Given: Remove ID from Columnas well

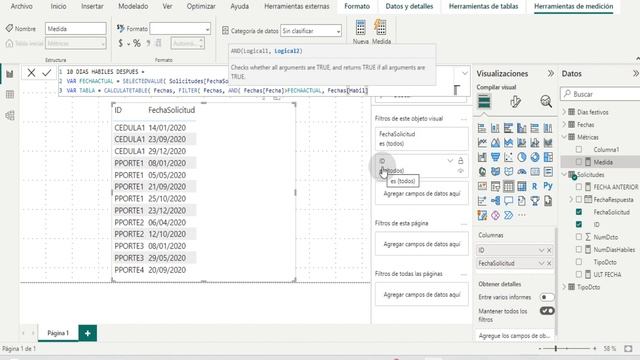Looking at the screenshot, I should [x=549, y=250].
